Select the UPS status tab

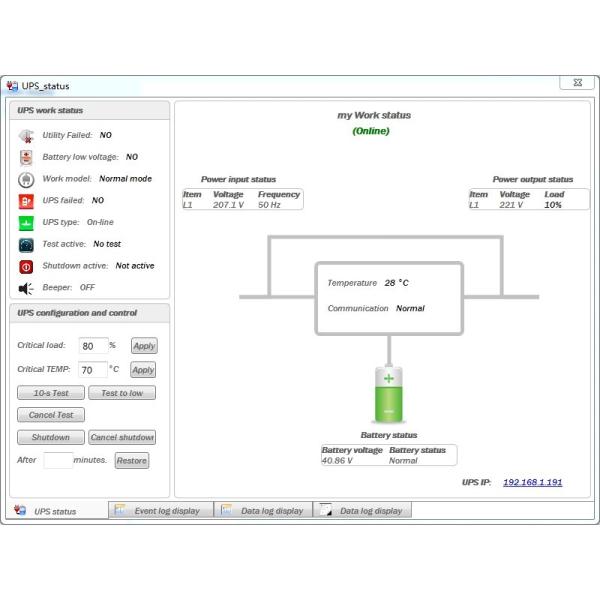click(54, 511)
